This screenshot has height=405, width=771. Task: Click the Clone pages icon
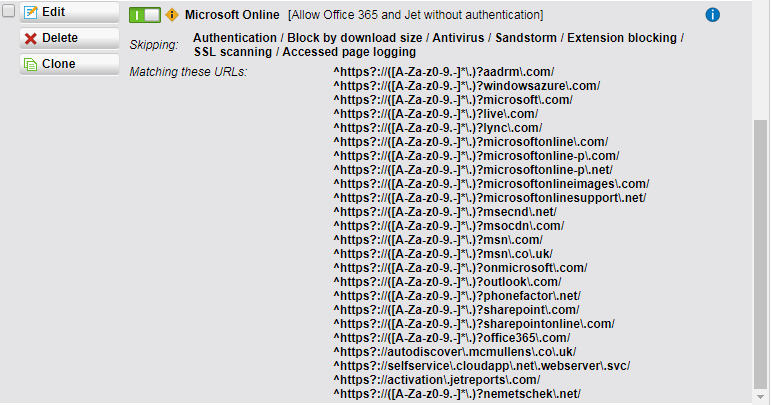tap(31, 64)
